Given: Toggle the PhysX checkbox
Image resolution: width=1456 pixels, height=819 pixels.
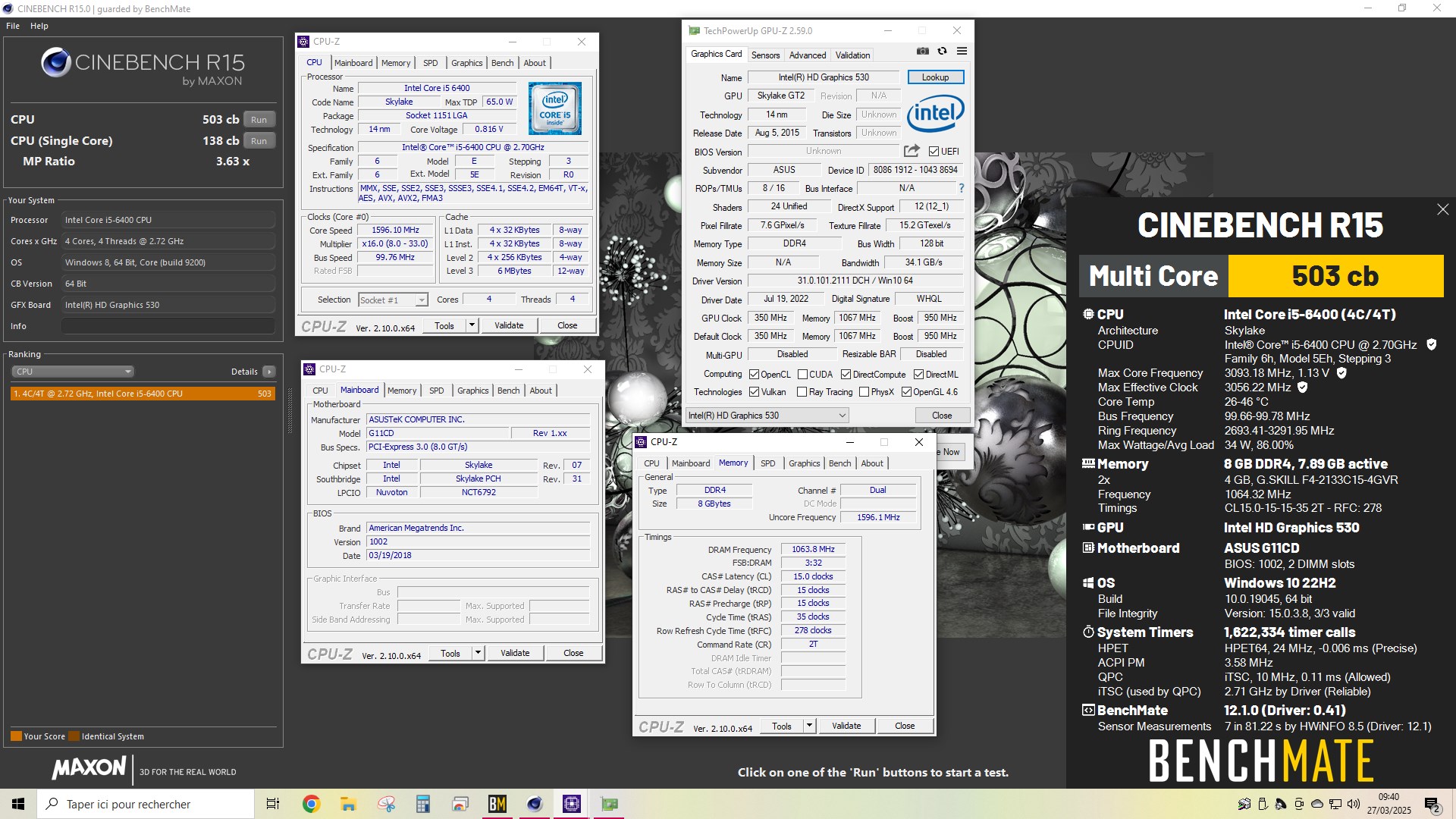Looking at the screenshot, I should coord(864,392).
